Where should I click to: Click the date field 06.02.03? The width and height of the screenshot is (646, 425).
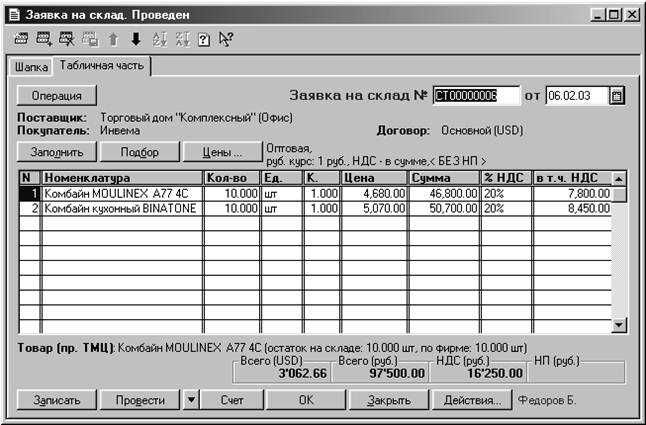[577, 96]
